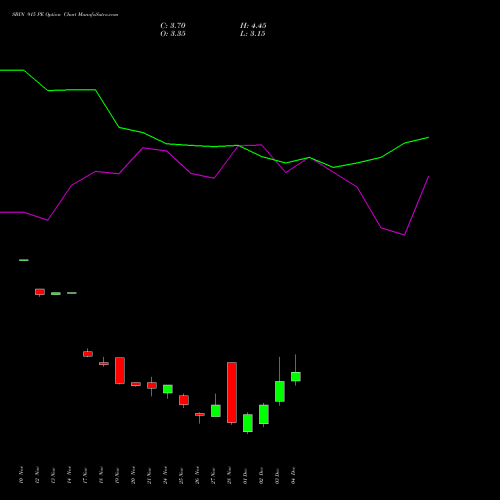This screenshot has width=500, height=500.
Task: Select the thin red candle for 18 Nov
Action: 104,363
